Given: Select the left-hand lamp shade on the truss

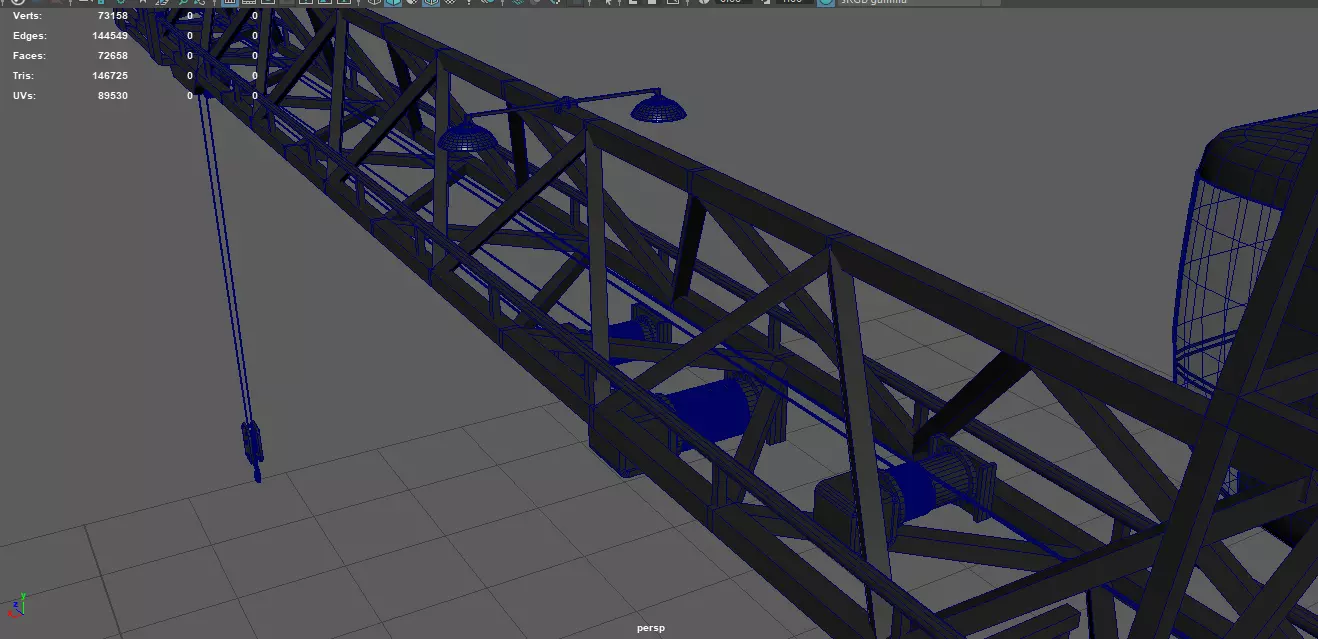Looking at the screenshot, I should coord(467,136).
